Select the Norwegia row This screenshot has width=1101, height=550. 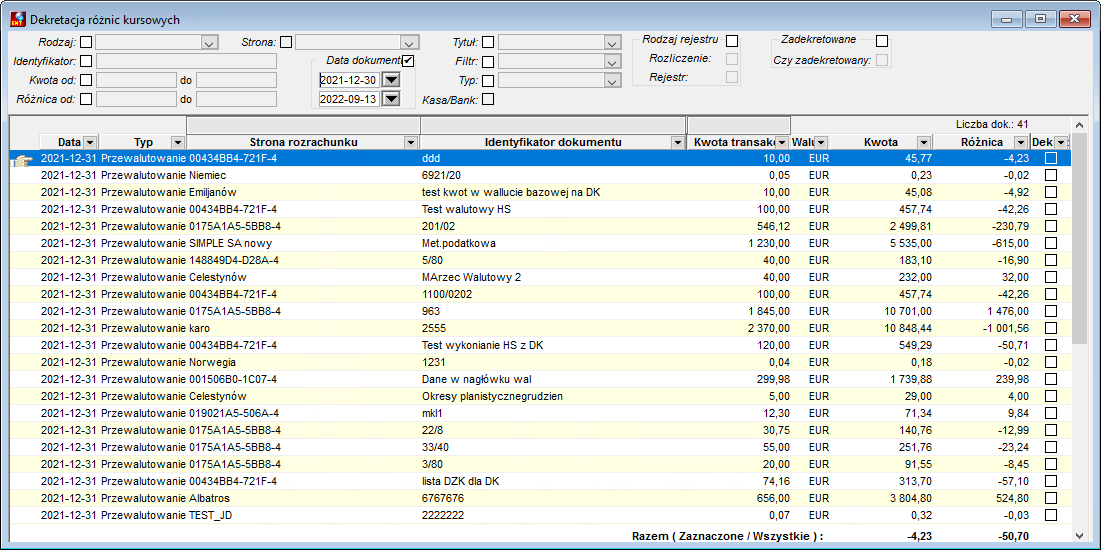pyautogui.click(x=541, y=362)
